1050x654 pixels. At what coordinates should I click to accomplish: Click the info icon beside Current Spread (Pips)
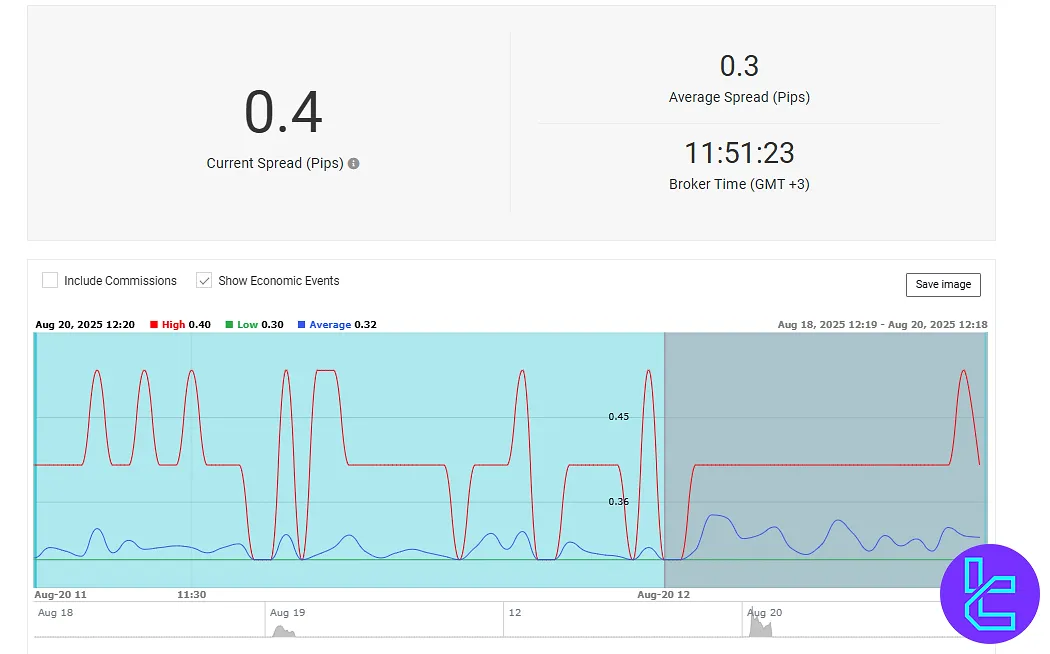pos(354,164)
